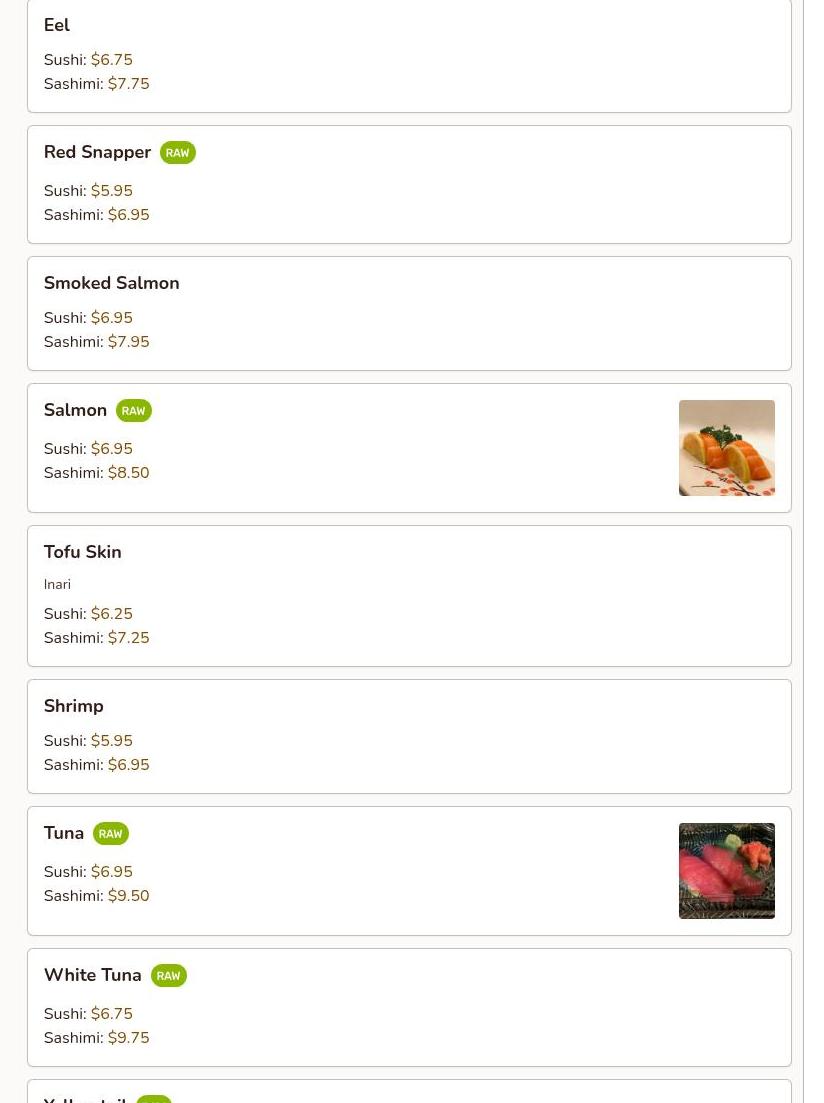Viewport: 824px width, 1103px height.
Task: Select the Shrimp menu item
Action: pyautogui.click(x=410, y=737)
